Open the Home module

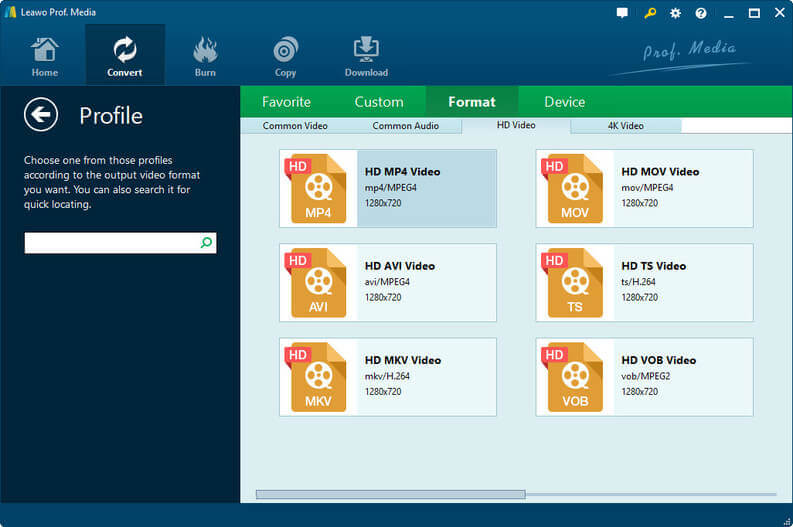click(45, 57)
